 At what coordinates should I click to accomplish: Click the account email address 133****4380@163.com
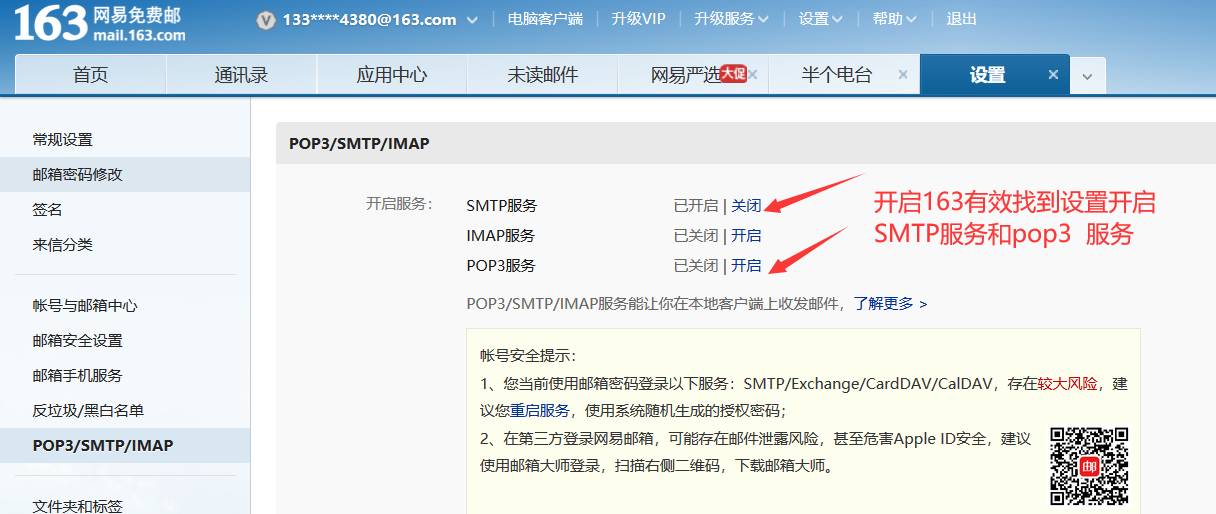coord(369,20)
